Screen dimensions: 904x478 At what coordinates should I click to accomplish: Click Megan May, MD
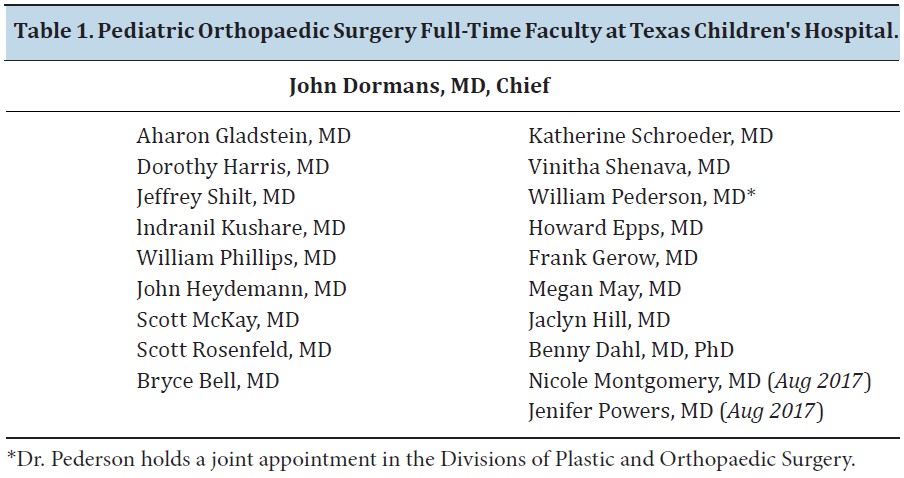(605, 289)
